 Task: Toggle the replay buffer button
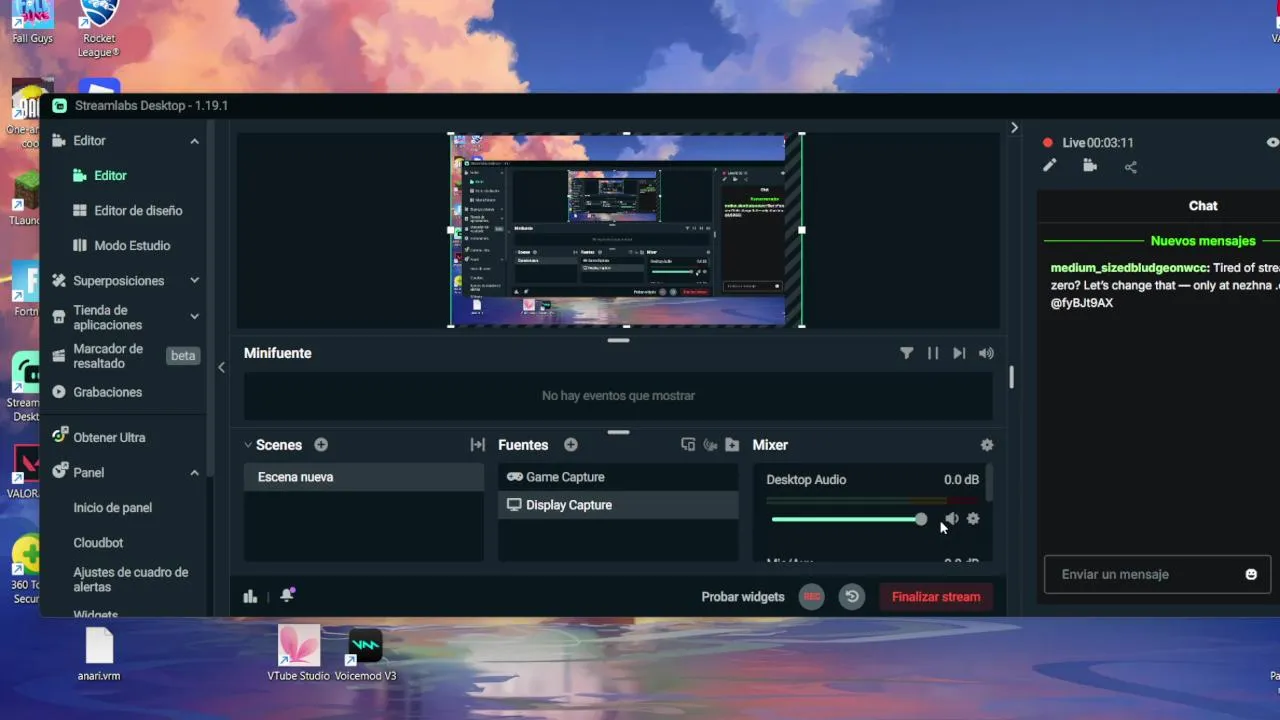coord(852,597)
